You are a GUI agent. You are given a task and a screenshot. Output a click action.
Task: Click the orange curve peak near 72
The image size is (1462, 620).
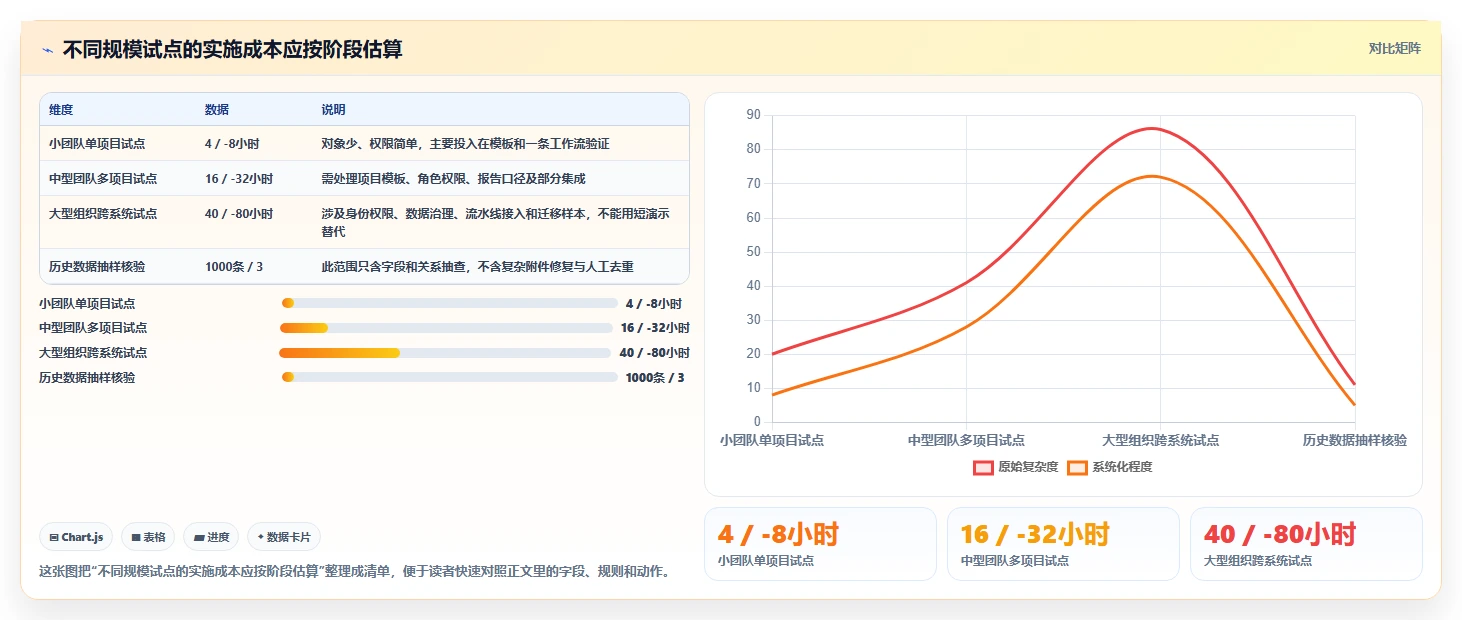[x=1153, y=176]
